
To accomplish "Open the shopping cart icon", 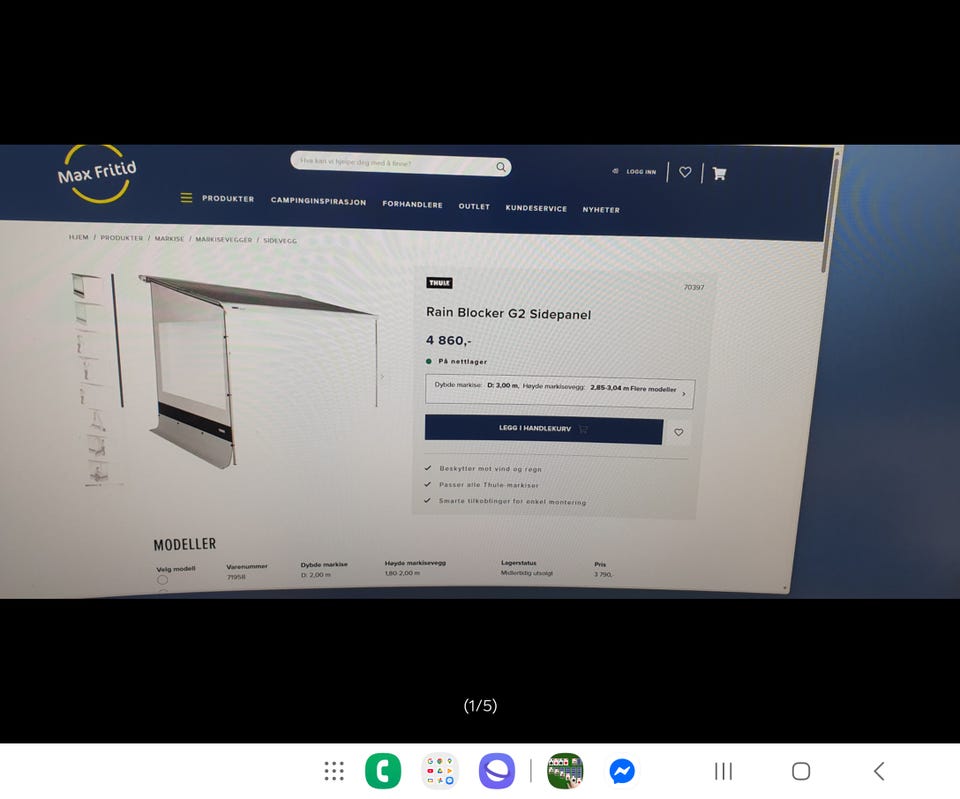I will pos(719,173).
